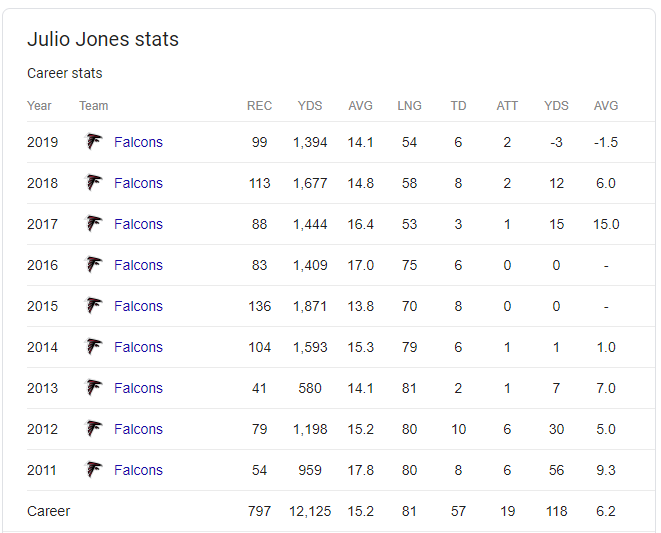Click the Falcons logo in 2016 row
661x533 pixels.
[x=94, y=265]
